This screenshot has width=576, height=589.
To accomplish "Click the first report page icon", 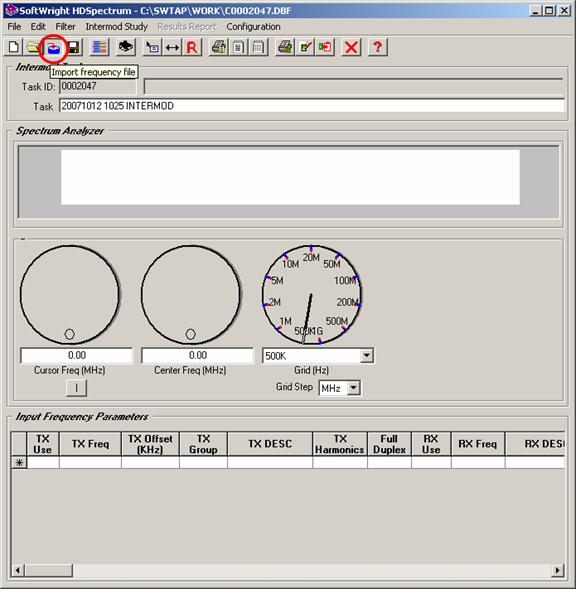I will tap(238, 47).
